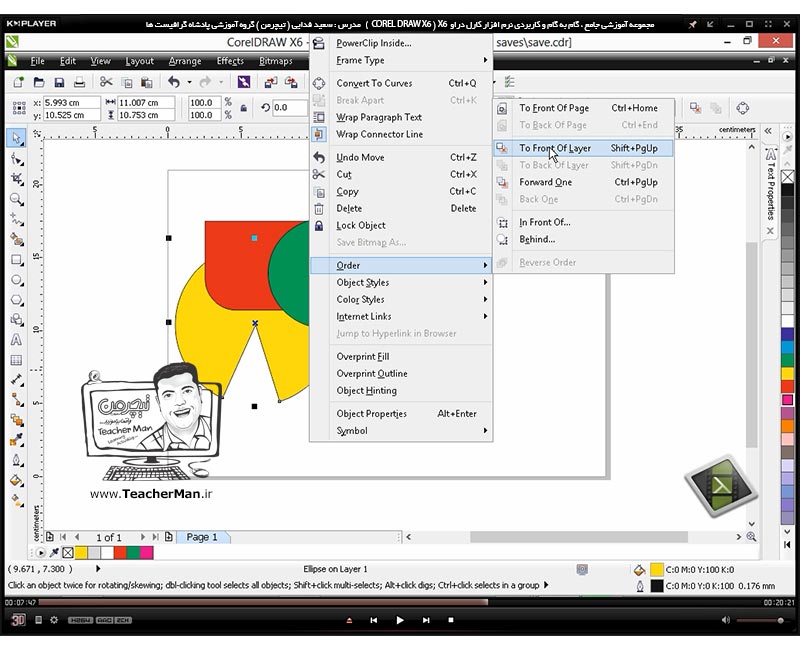Click the object width field
800x650 pixels.
[x=146, y=103]
